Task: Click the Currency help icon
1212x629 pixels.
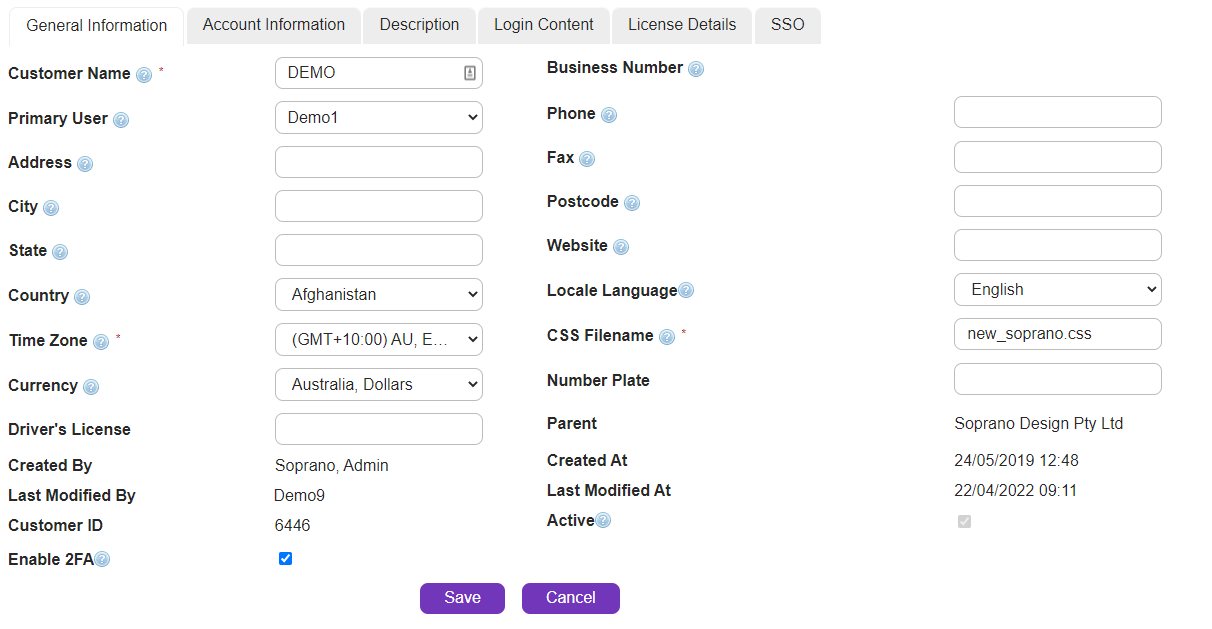Action: click(x=91, y=387)
